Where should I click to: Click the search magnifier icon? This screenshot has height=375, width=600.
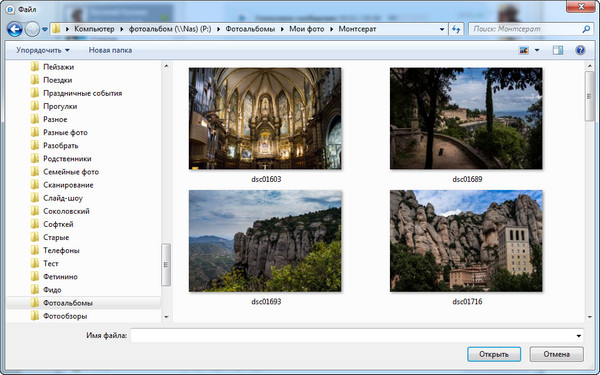click(x=586, y=29)
